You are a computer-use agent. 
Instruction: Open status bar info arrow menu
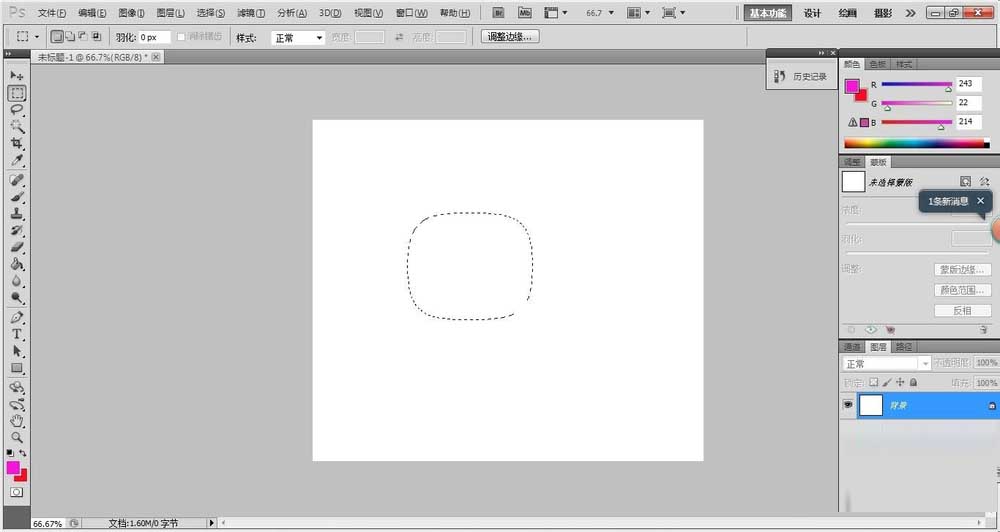click(x=212, y=523)
